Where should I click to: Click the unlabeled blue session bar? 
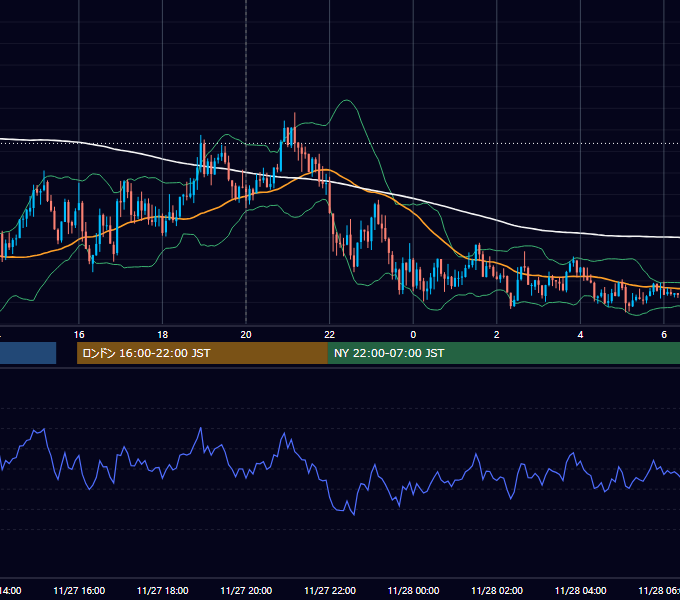point(28,353)
